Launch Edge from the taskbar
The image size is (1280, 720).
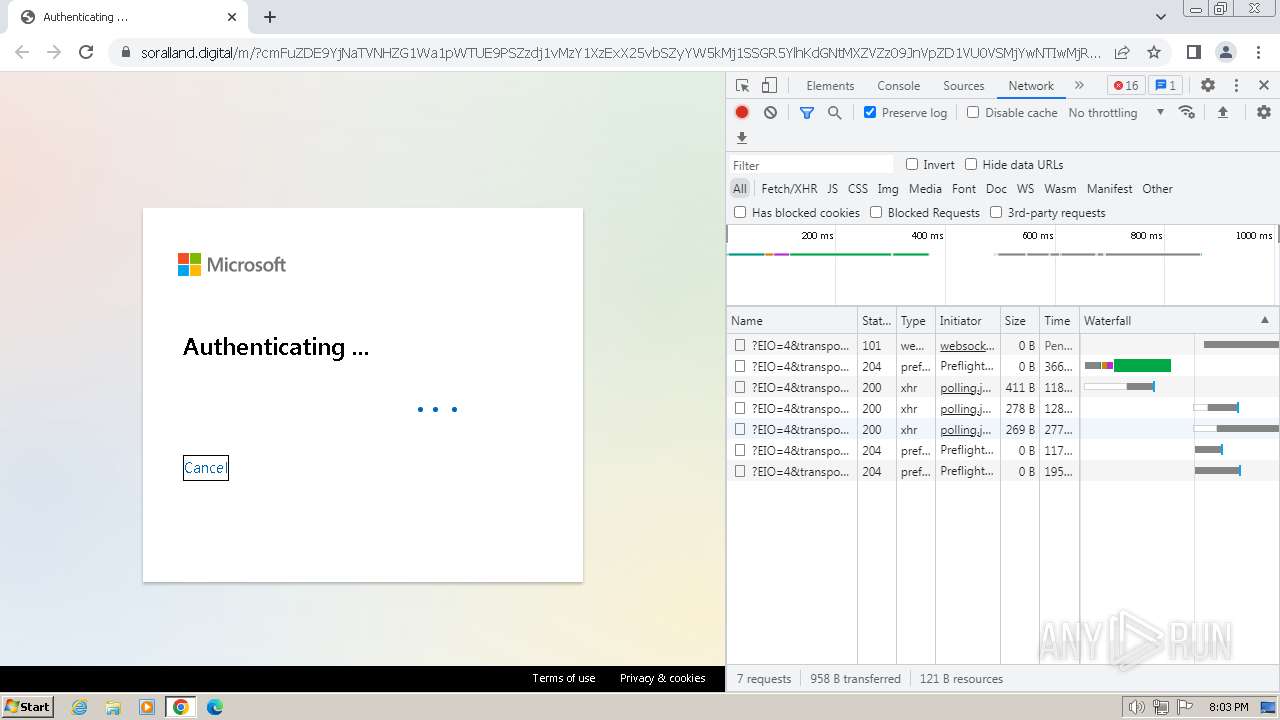pos(214,707)
